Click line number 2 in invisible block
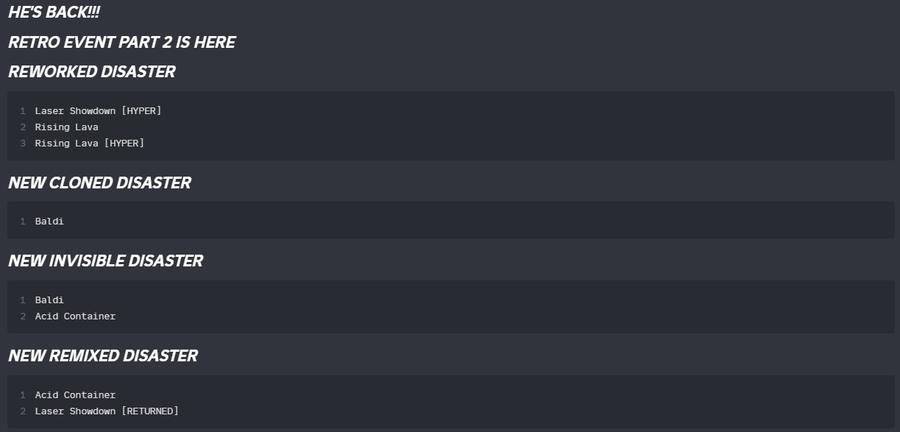The image size is (900, 432). pos(23,316)
